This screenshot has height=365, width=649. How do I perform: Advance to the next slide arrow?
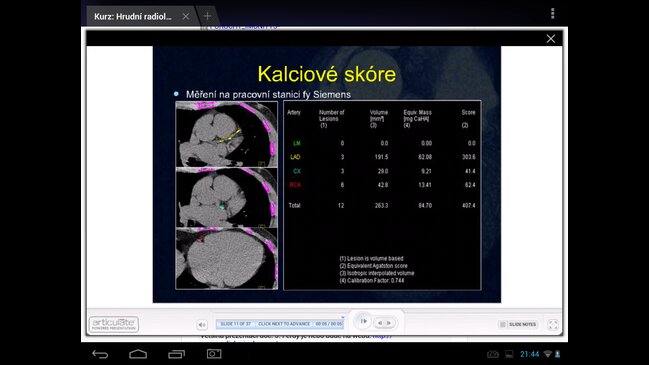[x=389, y=323]
